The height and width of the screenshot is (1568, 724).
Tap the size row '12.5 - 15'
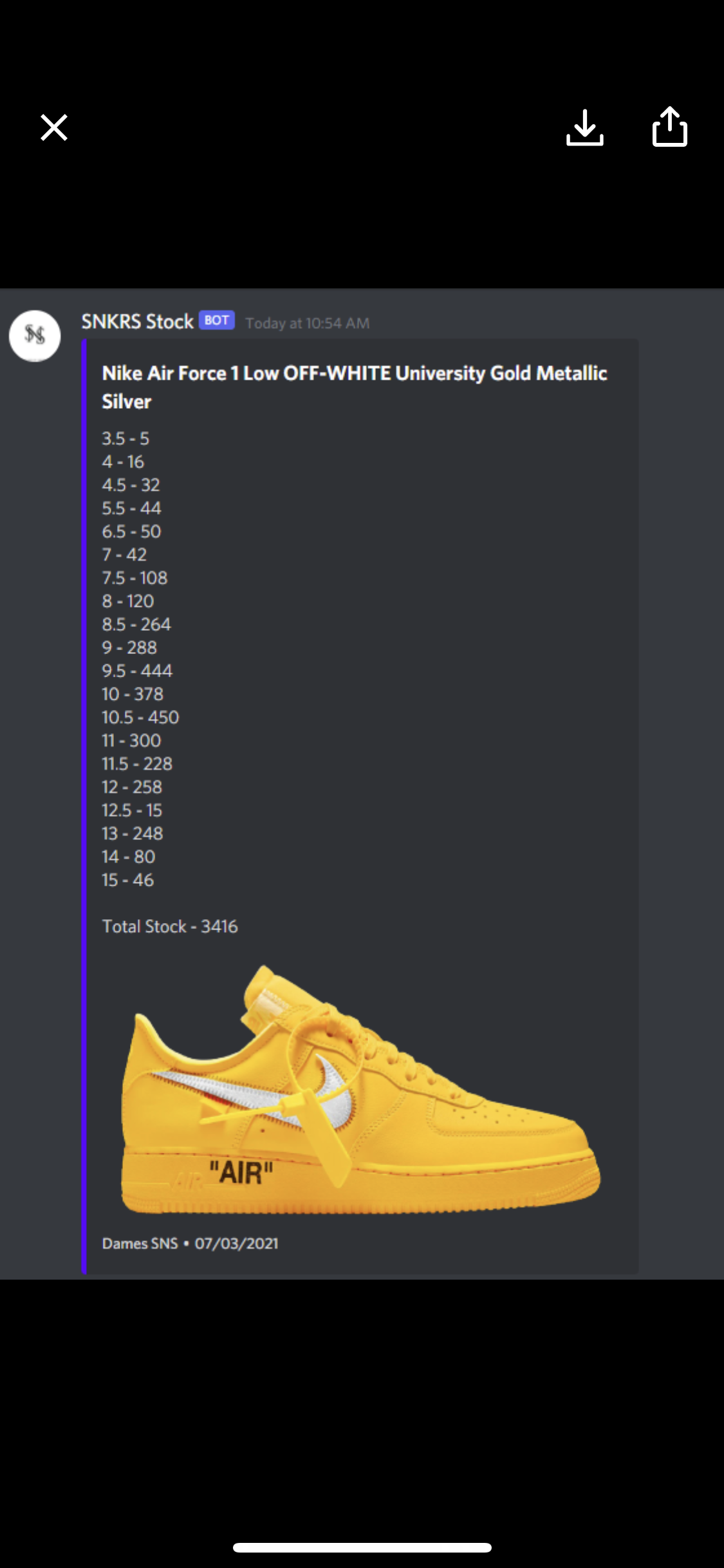pos(132,810)
